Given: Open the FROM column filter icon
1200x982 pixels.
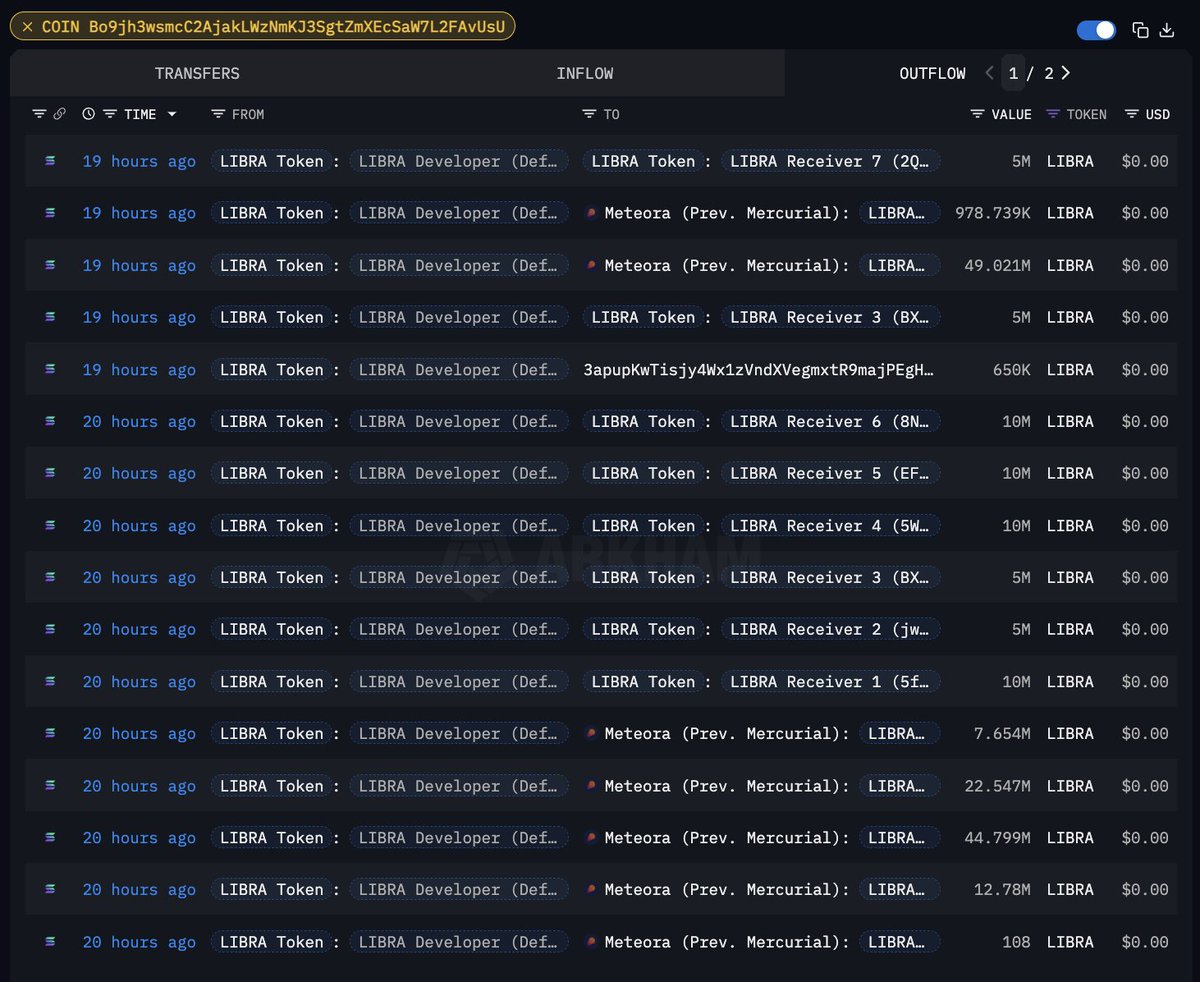Looking at the screenshot, I should pyautogui.click(x=218, y=114).
